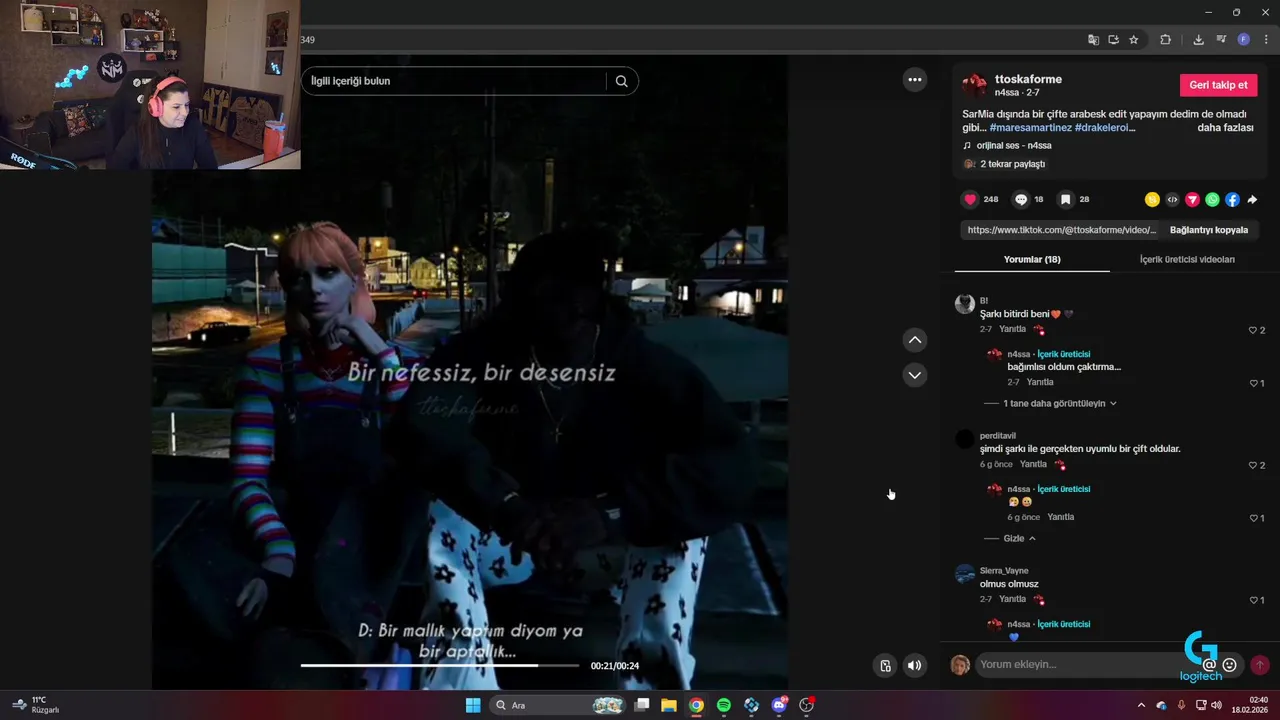Open Windows Start menu
Image resolution: width=1280 pixels, height=720 pixels.
point(473,705)
